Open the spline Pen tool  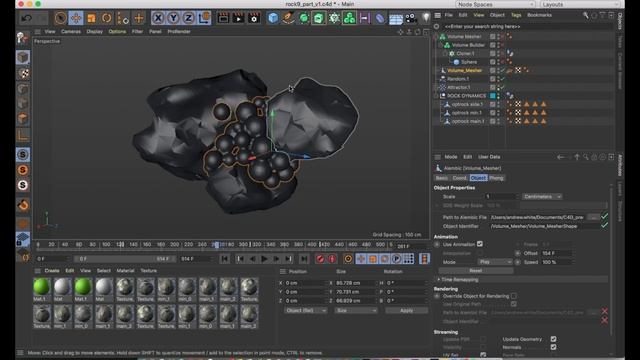288,18
